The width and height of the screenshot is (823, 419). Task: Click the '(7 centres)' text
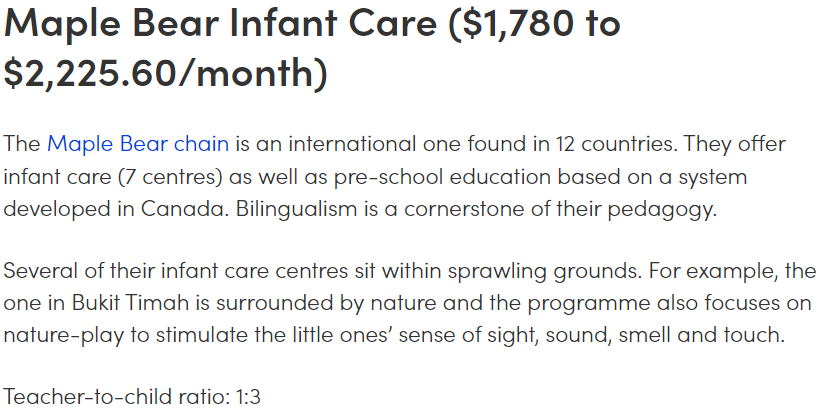click(x=171, y=177)
